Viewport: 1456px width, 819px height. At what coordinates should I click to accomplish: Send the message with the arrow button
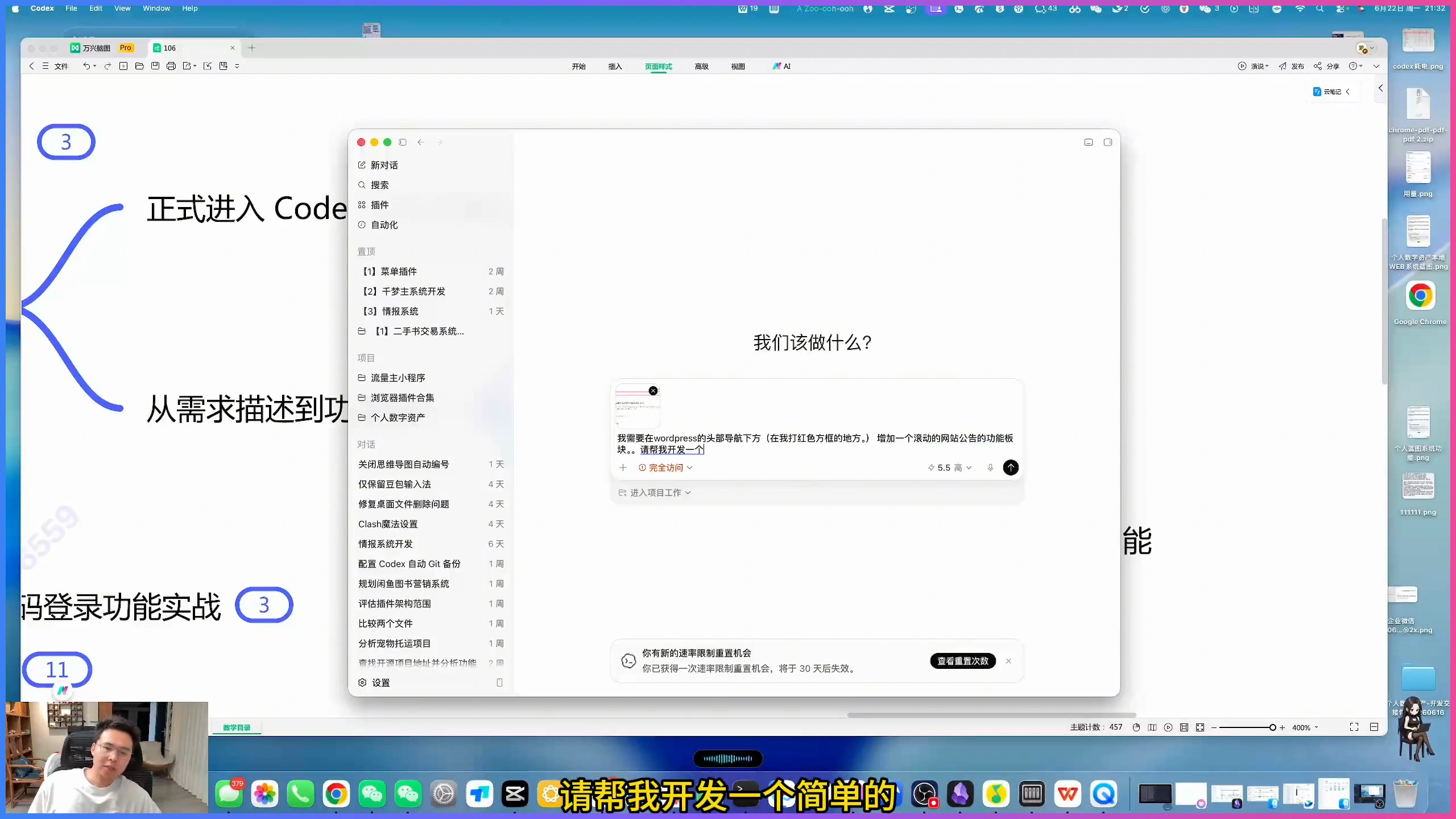[x=1011, y=468]
